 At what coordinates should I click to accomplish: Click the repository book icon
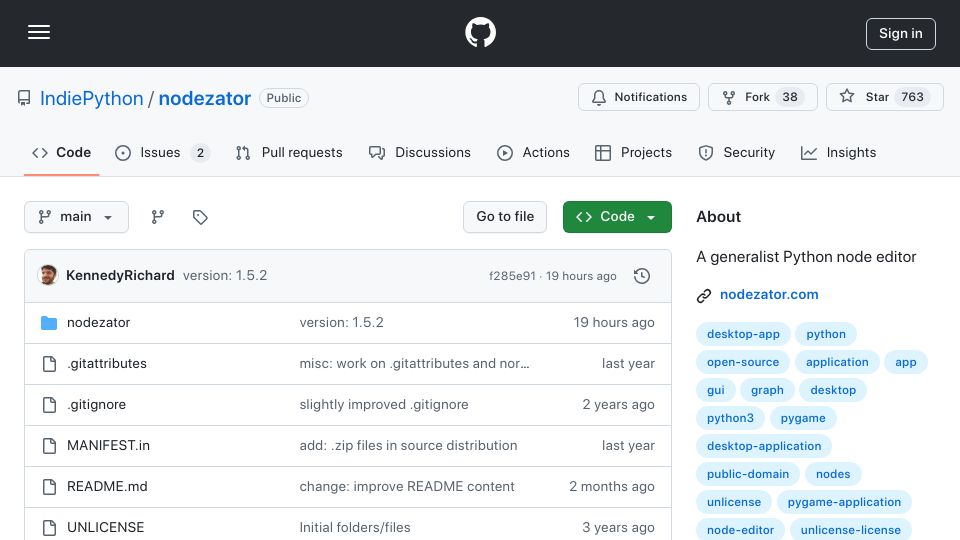click(24, 98)
